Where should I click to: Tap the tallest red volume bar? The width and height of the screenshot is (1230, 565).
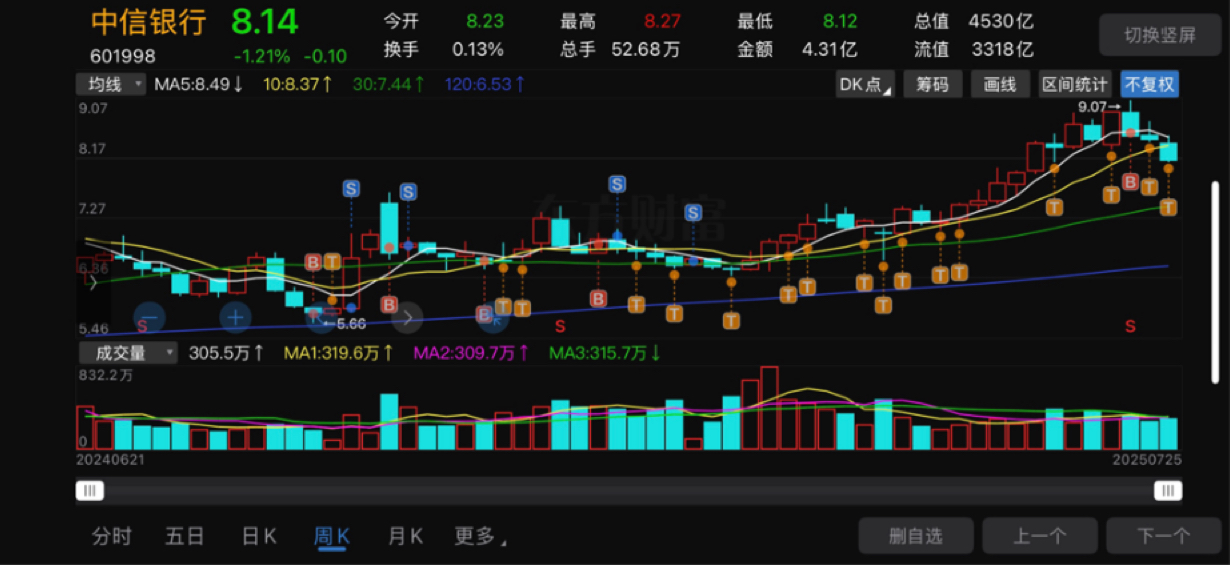click(x=769, y=408)
